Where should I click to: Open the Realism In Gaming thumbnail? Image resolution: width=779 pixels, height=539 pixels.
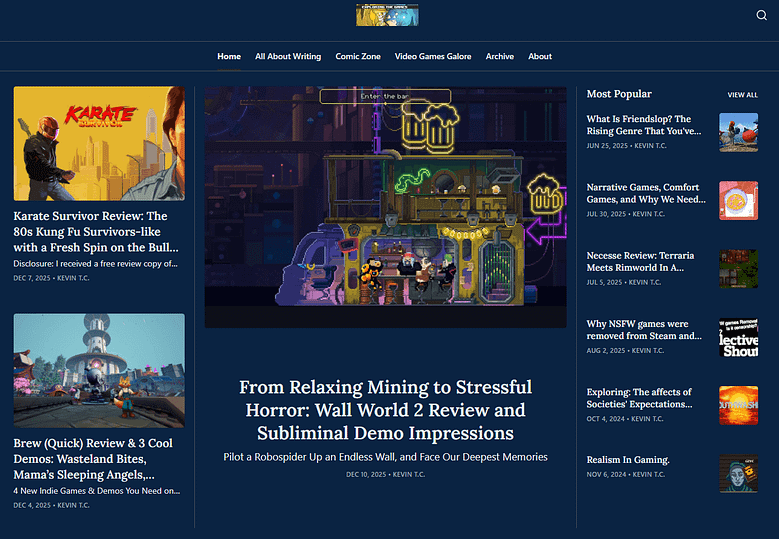pyautogui.click(x=739, y=473)
